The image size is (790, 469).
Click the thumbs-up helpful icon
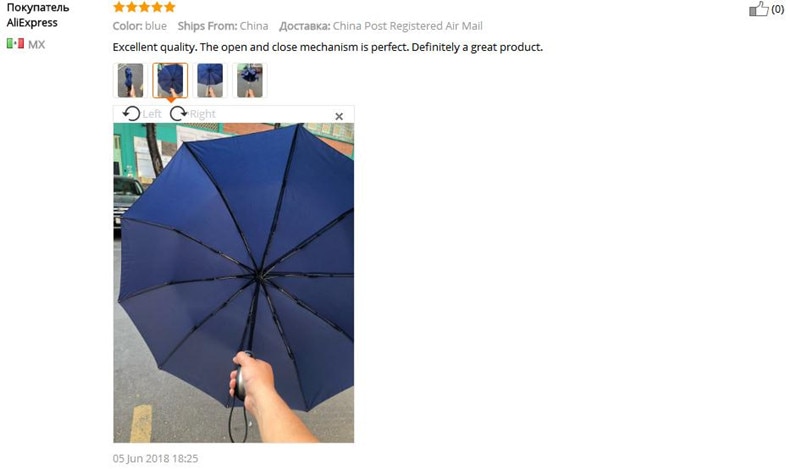(x=759, y=9)
